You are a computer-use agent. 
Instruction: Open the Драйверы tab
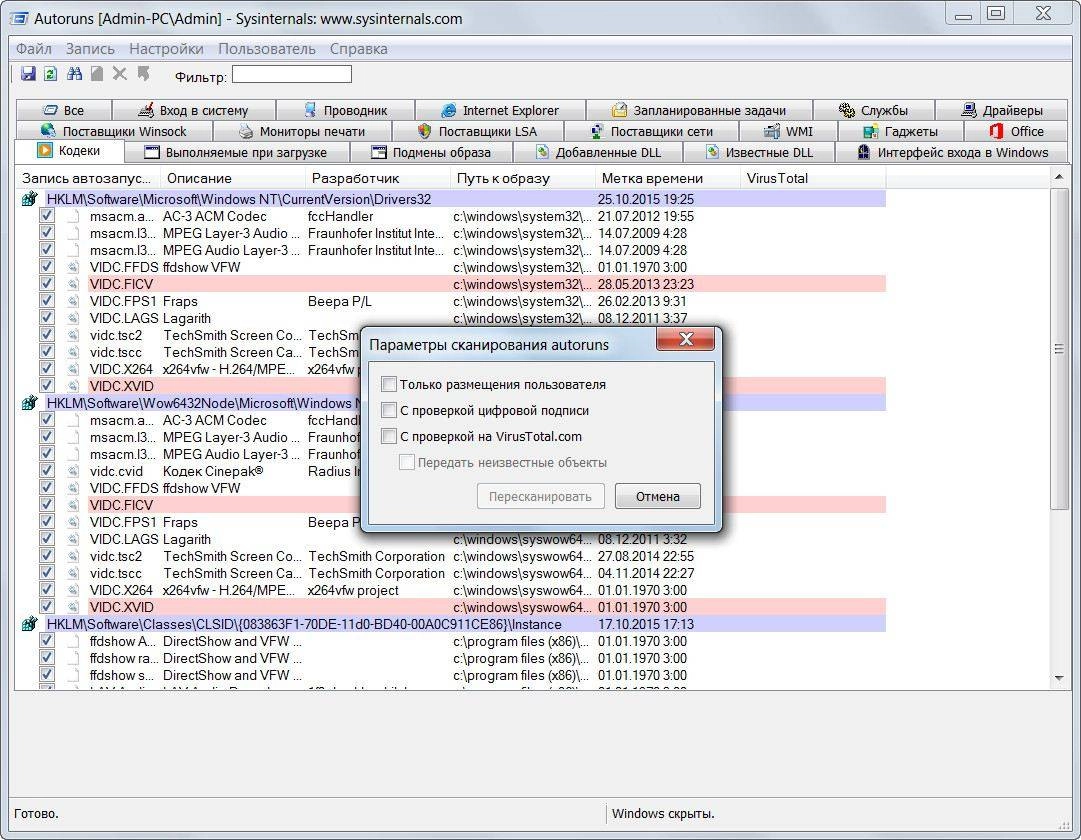pos(1002,110)
